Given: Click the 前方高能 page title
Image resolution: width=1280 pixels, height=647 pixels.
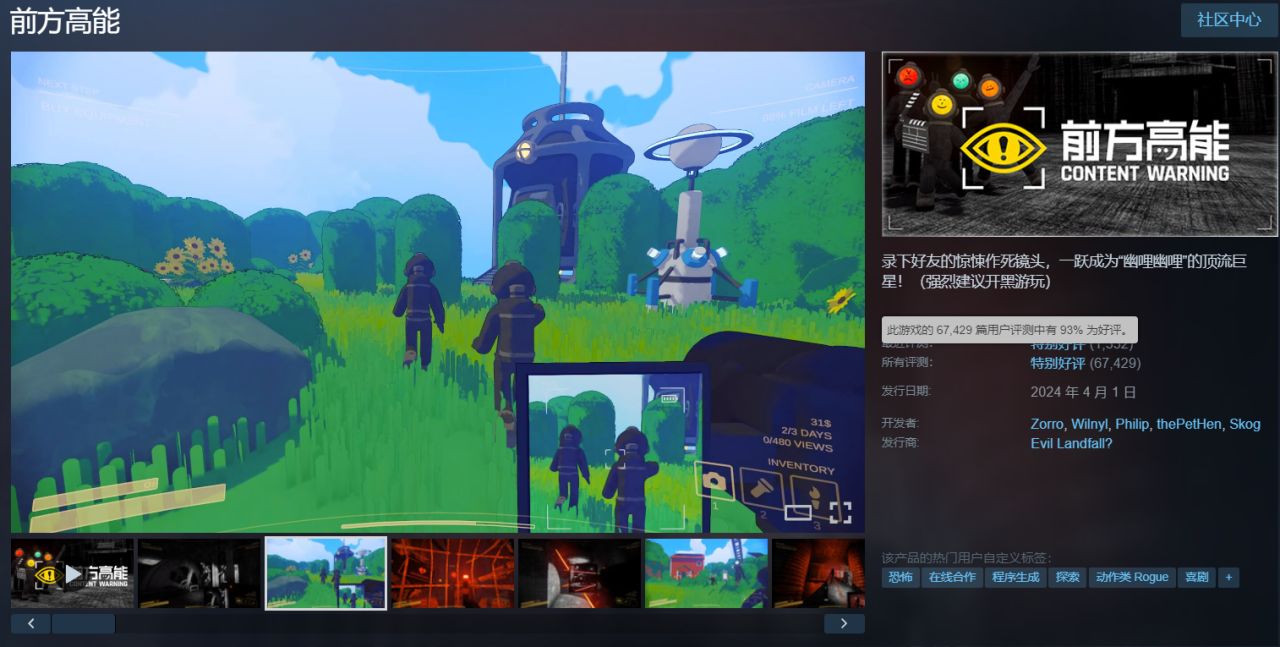Looking at the screenshot, I should (x=65, y=20).
